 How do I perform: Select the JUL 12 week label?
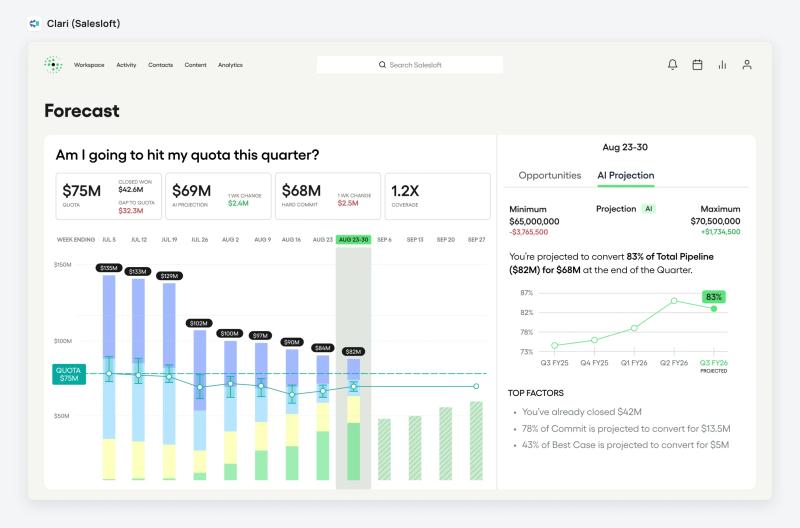pyautogui.click(x=139, y=240)
